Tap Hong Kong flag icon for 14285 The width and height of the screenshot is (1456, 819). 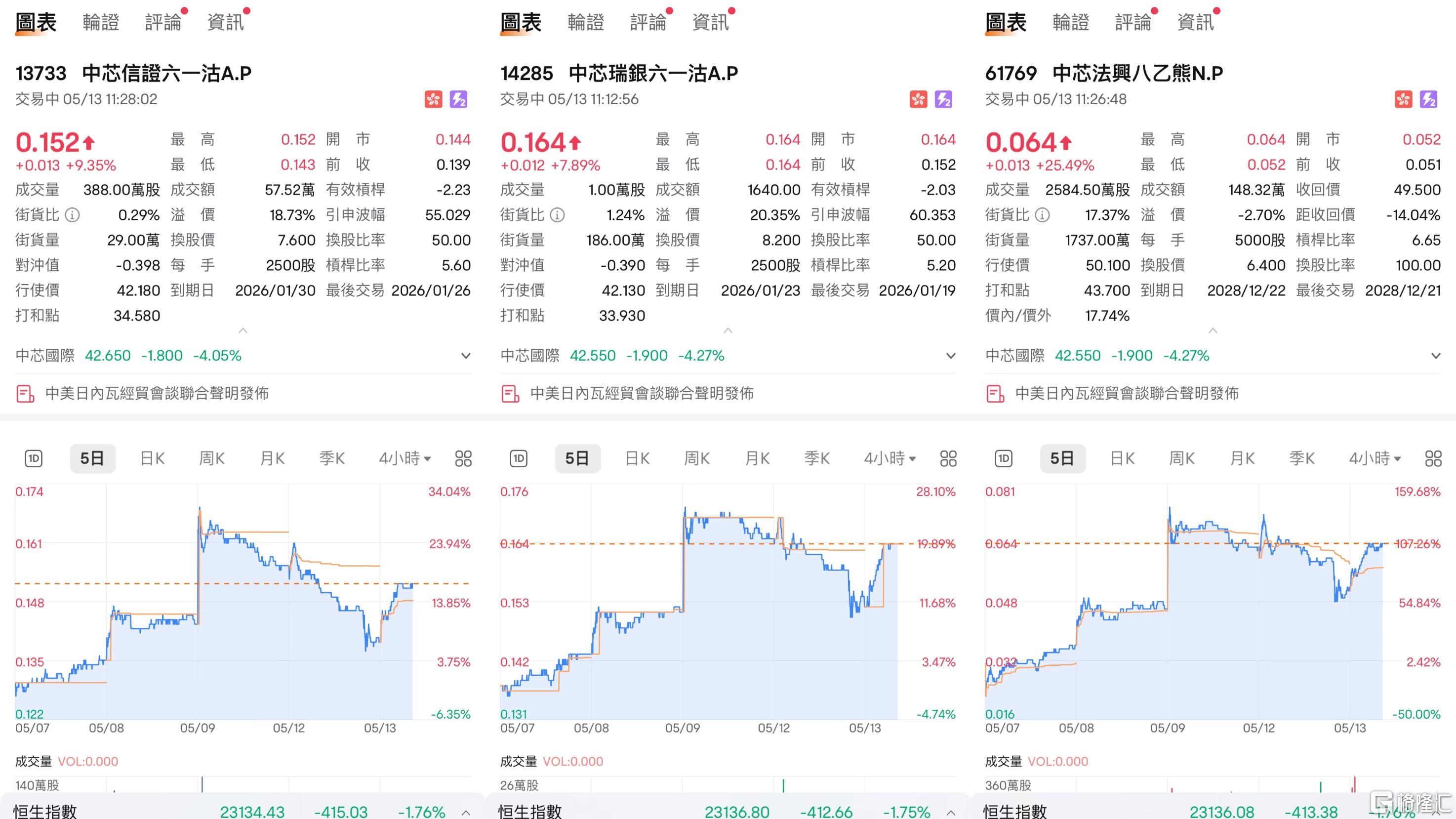(x=919, y=99)
